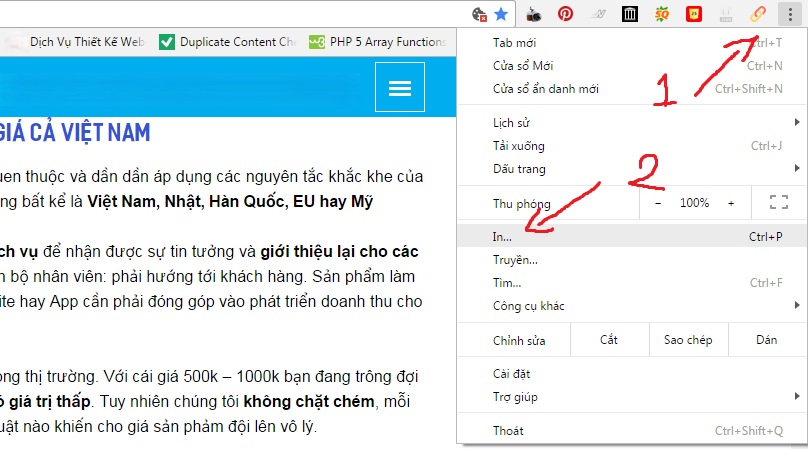This screenshot has height=449, width=808.
Task: Click the Dán paste button
Action: pos(767,340)
